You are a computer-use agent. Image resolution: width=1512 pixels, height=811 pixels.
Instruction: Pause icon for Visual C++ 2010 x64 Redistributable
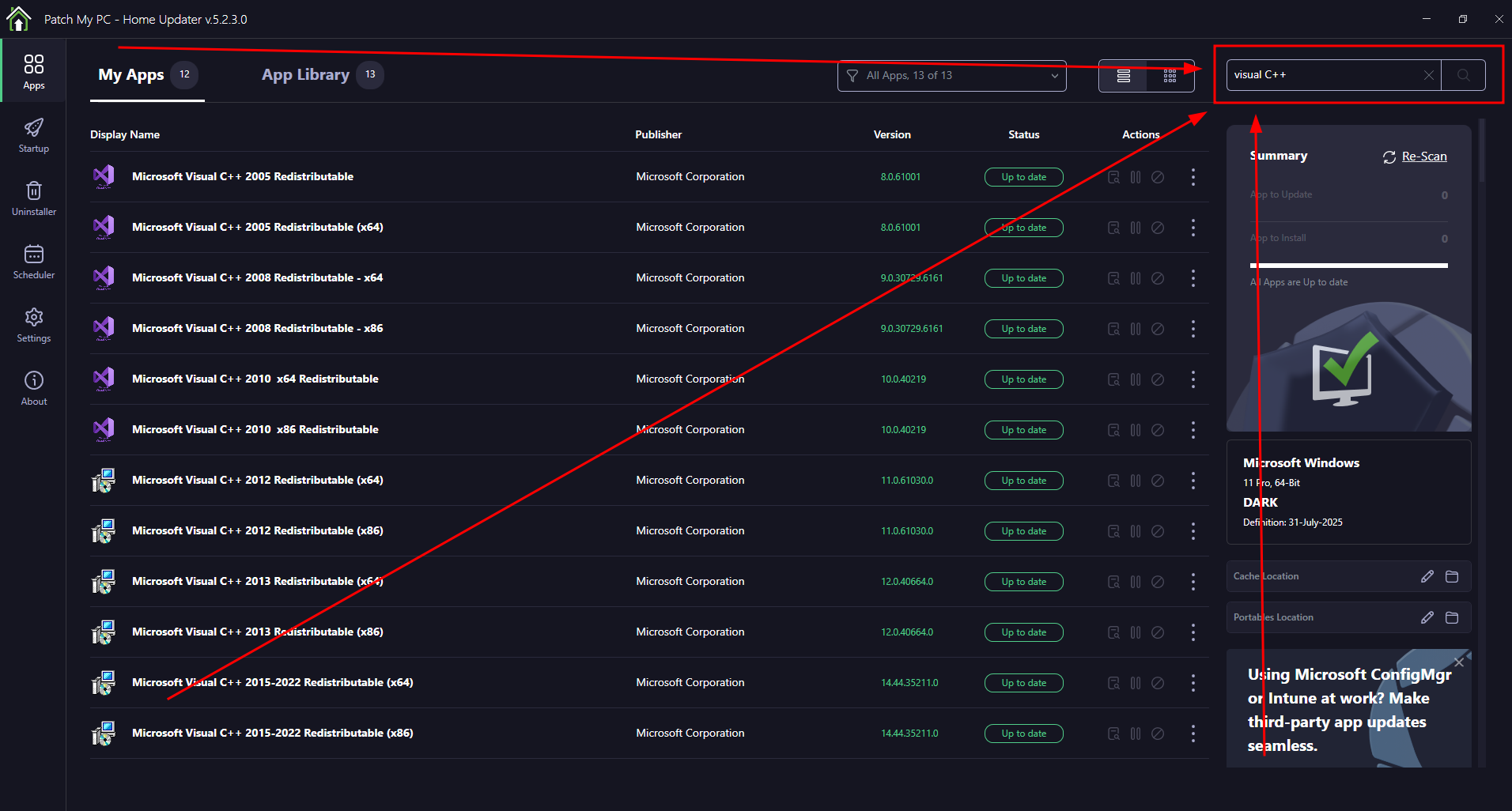coord(1136,379)
